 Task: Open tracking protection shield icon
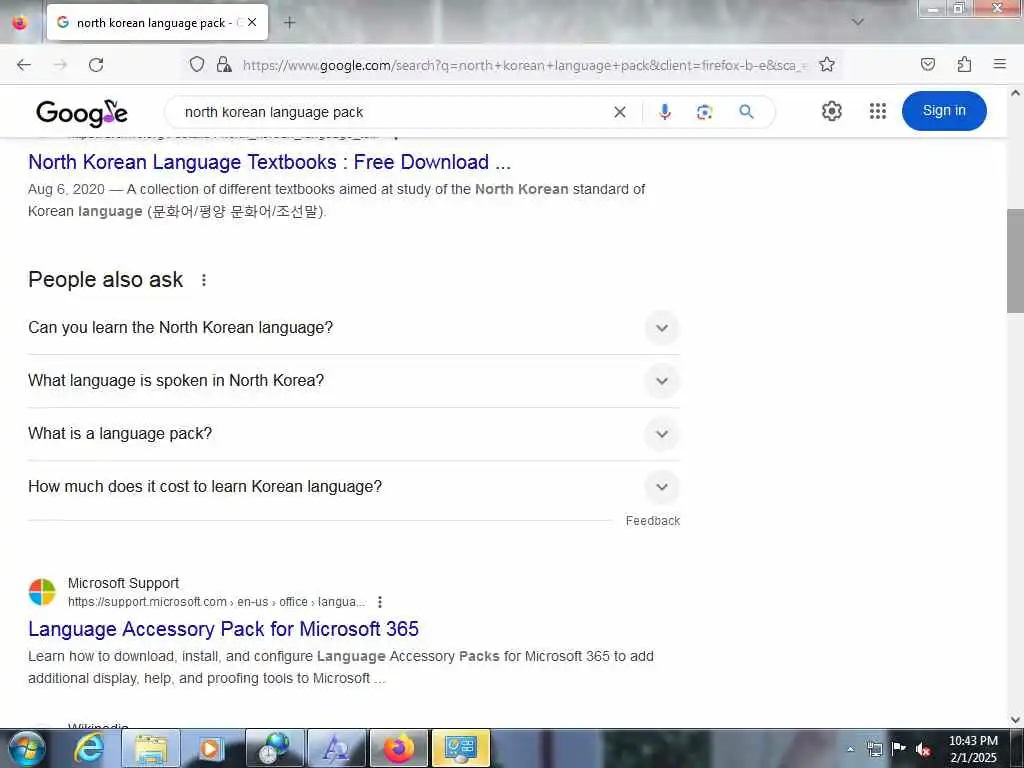tap(197, 64)
